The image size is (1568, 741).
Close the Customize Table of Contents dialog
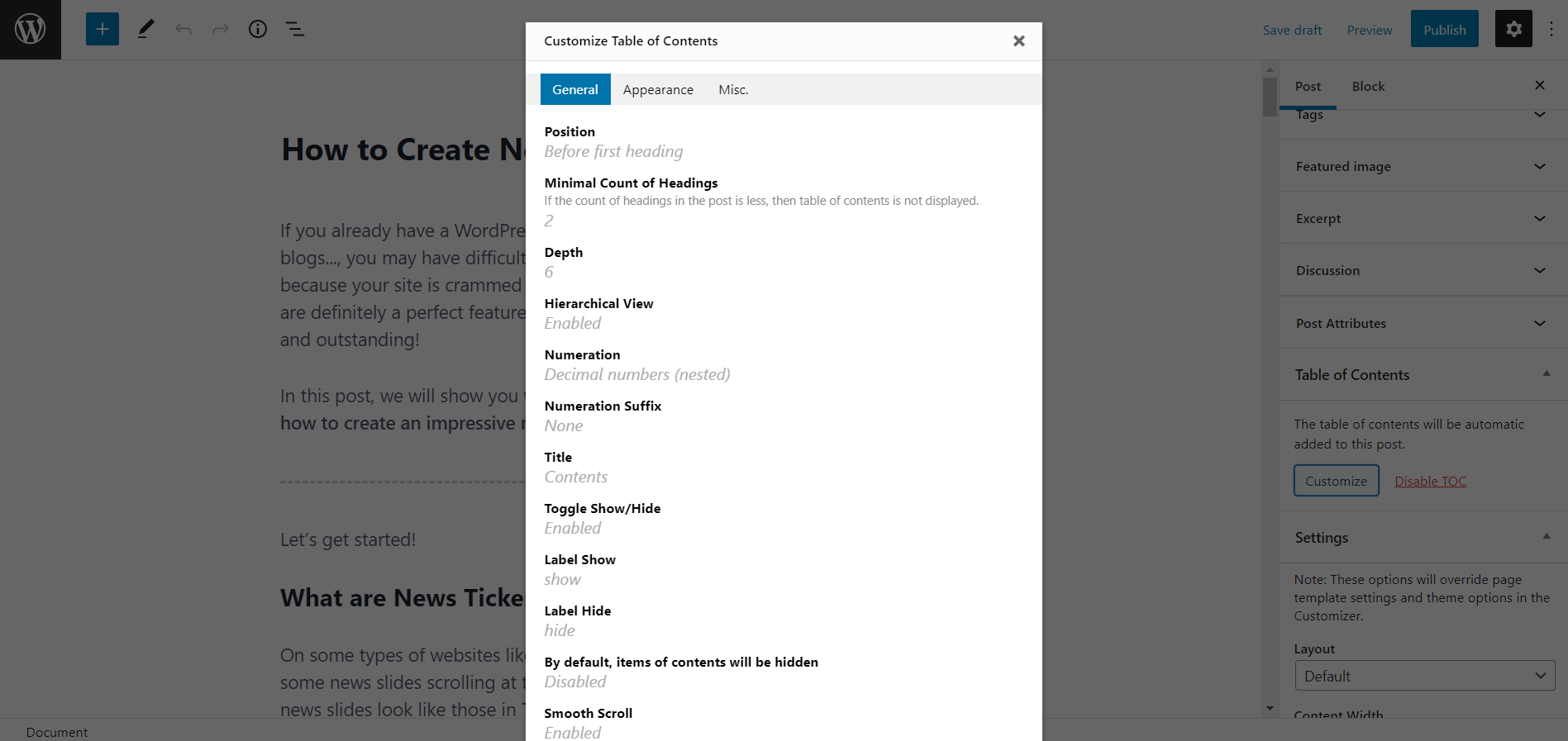coord(1019,41)
